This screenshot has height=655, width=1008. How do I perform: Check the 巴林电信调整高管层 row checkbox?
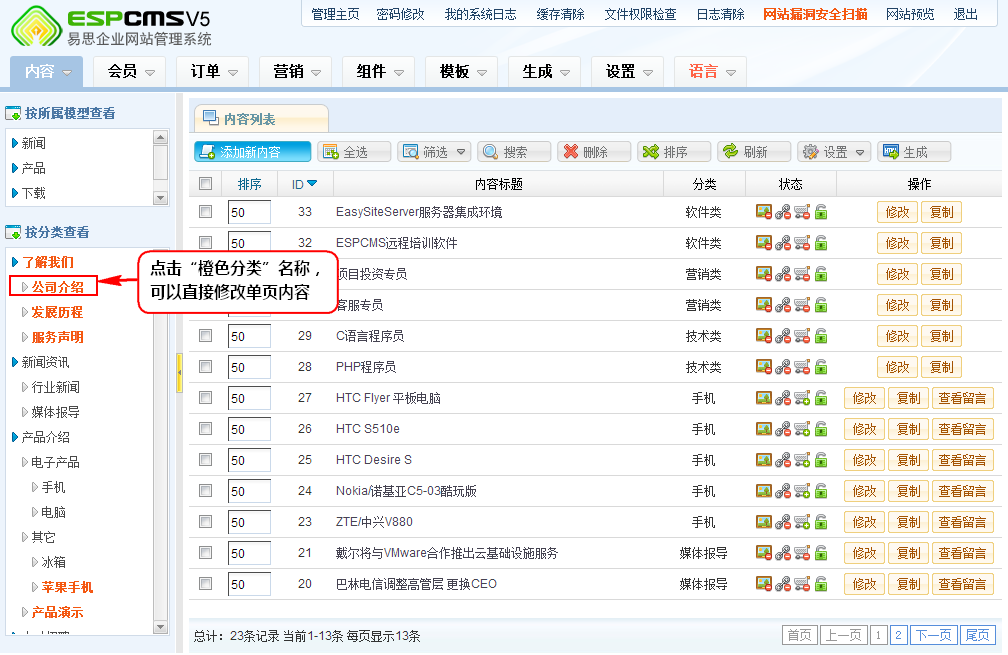point(206,584)
